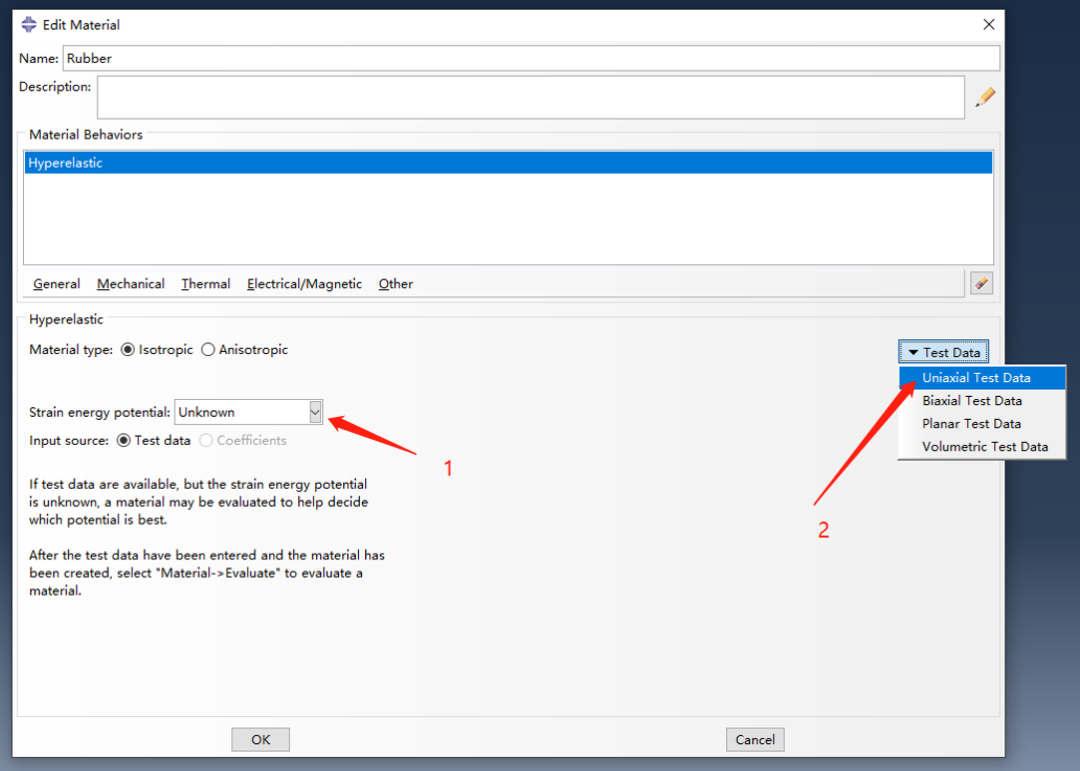Choose Biaxial Test Data from menu

(982, 401)
